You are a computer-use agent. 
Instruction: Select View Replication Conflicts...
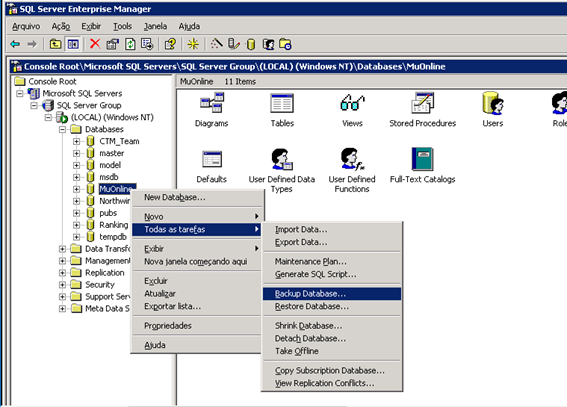pyautogui.click(x=332, y=384)
